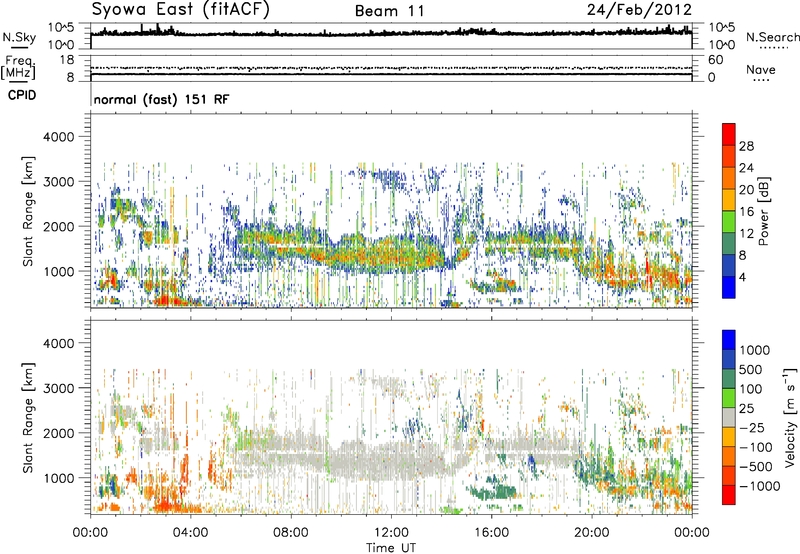
Task: Click 'Slant Range [km]' label of power panel
Action: pos(28,211)
